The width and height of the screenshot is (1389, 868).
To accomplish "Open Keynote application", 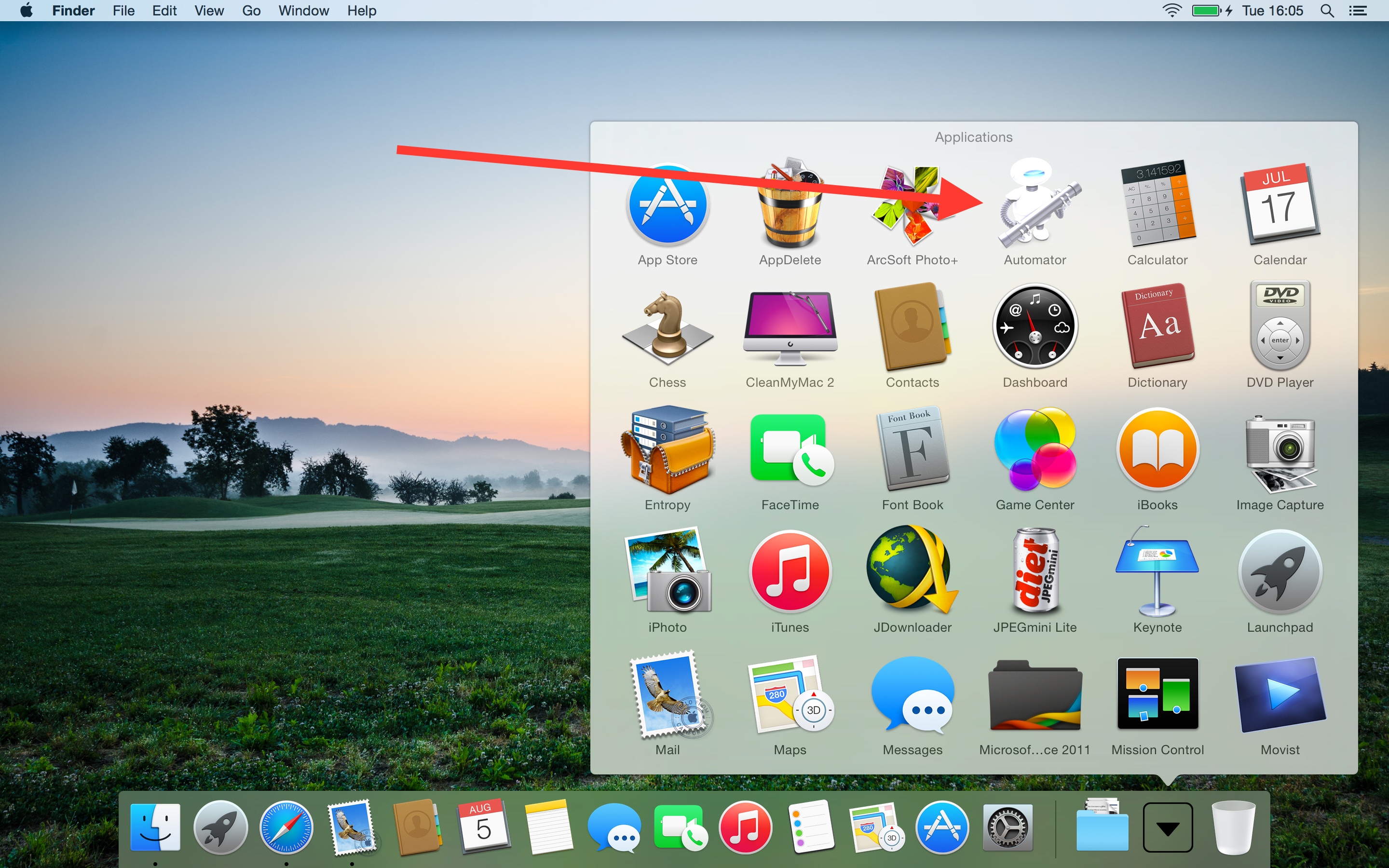I will (1157, 571).
